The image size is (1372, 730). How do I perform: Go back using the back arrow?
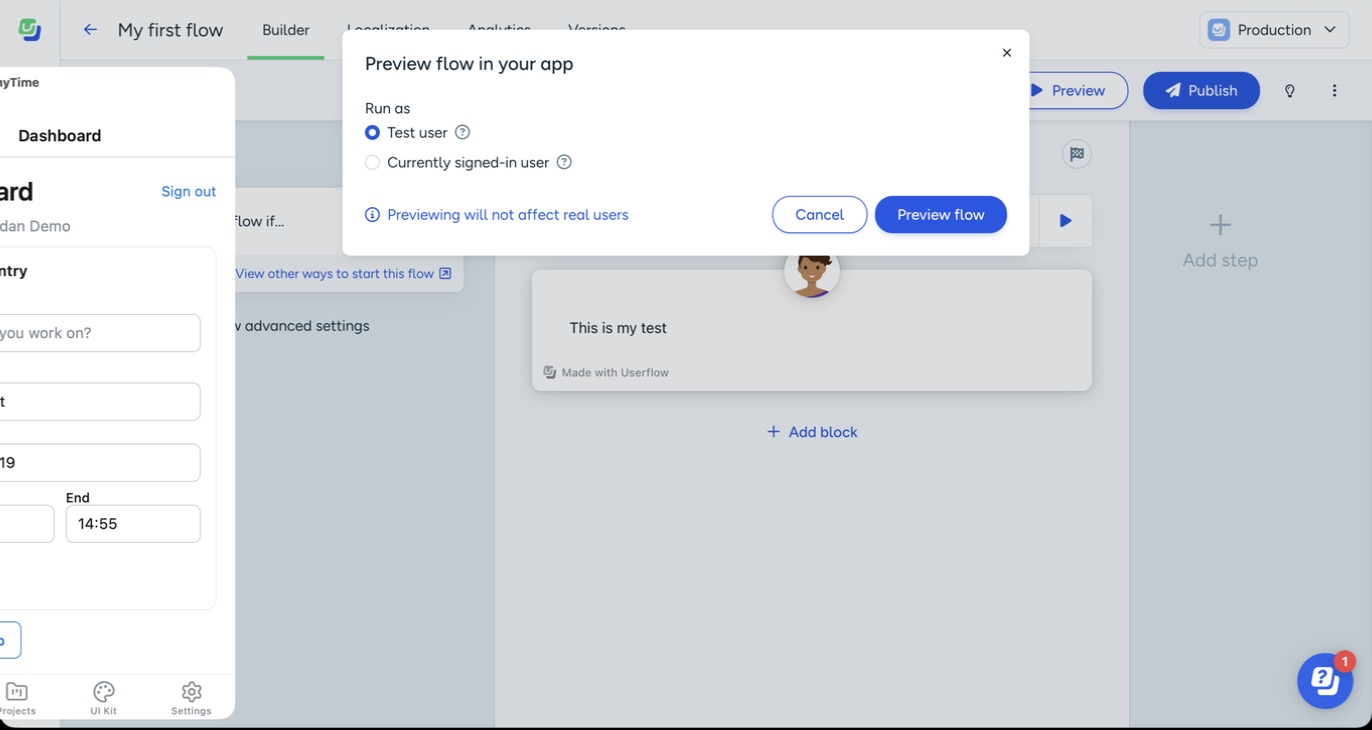click(x=90, y=30)
